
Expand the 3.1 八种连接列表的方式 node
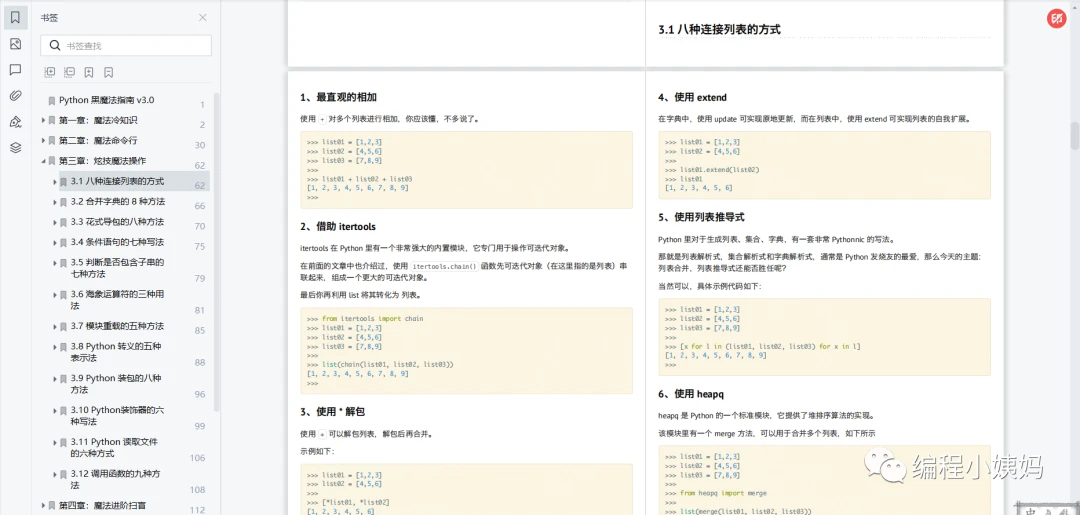tap(54, 182)
